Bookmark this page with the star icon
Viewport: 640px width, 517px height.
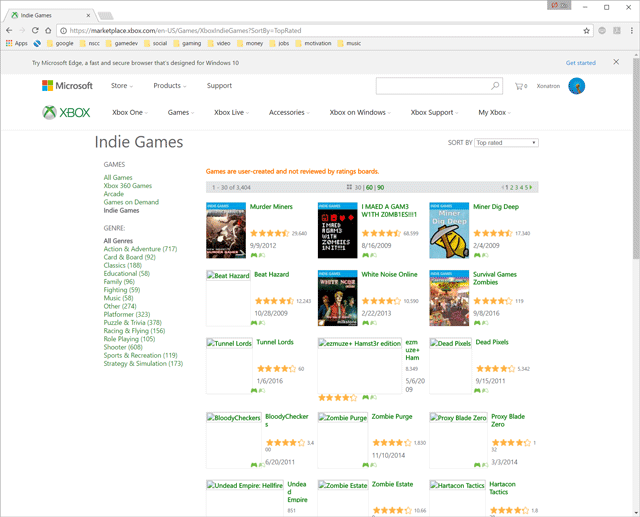tap(587, 31)
